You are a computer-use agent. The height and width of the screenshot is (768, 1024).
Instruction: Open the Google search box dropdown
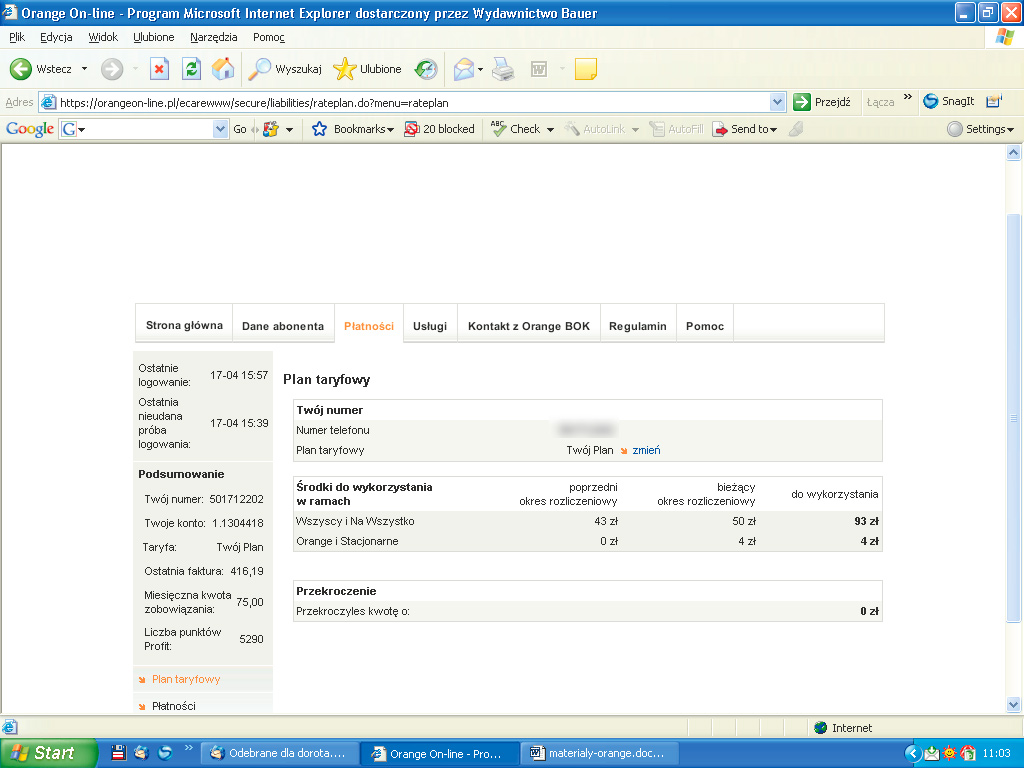click(221, 129)
